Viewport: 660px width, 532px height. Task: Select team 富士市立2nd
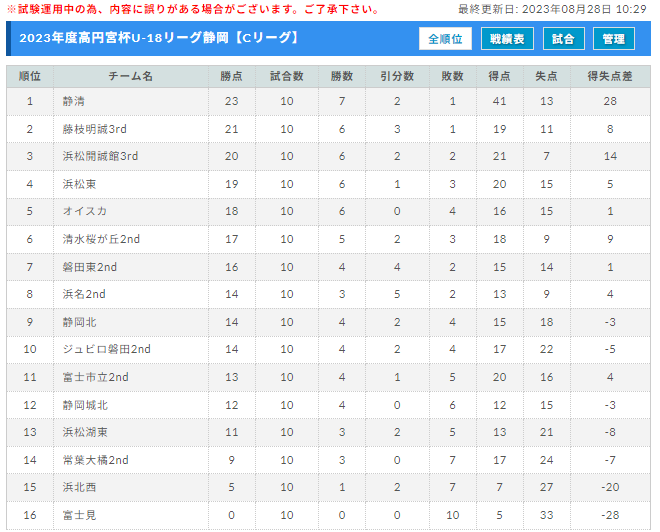(96, 377)
